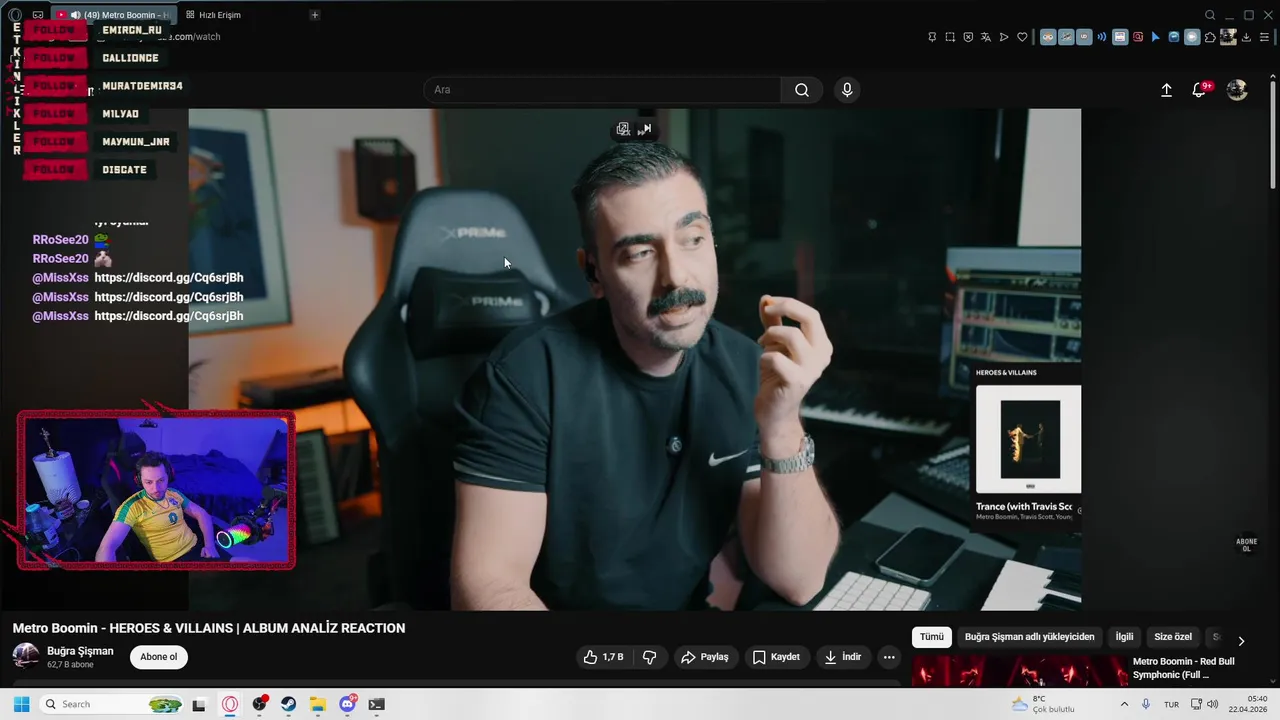Open the browser's search tabs magnifier

[x=1210, y=15]
